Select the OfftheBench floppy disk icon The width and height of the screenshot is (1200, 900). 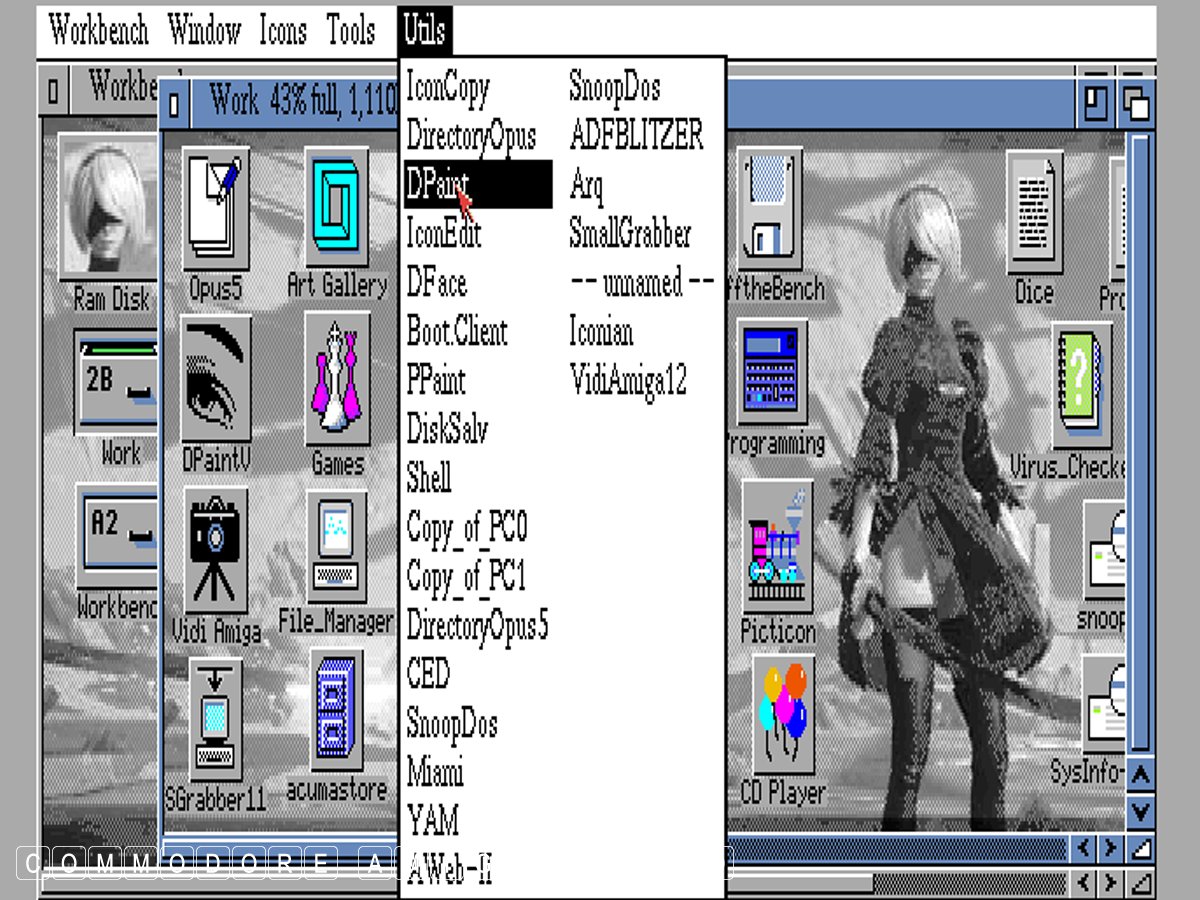tap(770, 211)
